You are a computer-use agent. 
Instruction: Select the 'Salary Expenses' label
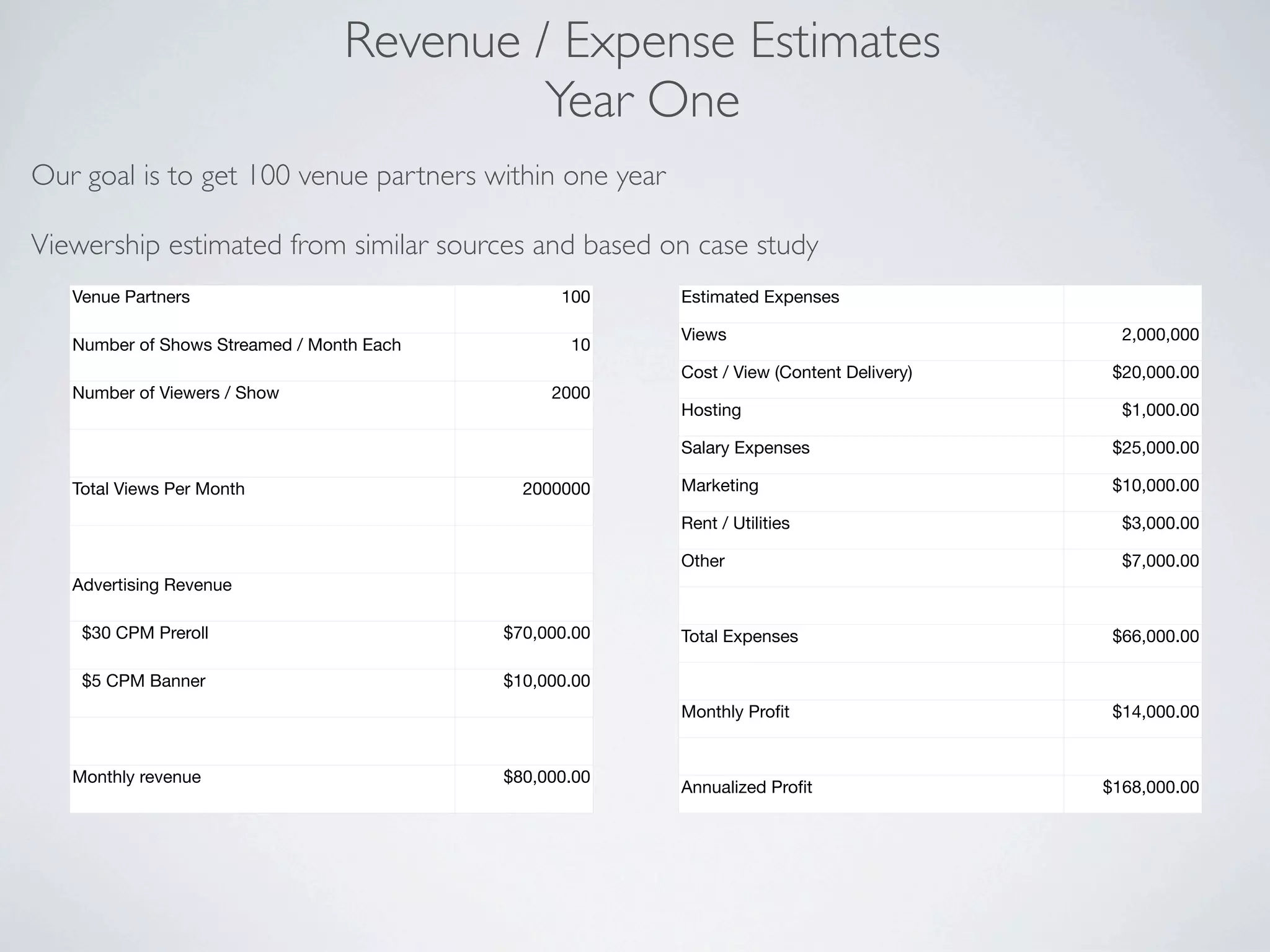point(745,448)
